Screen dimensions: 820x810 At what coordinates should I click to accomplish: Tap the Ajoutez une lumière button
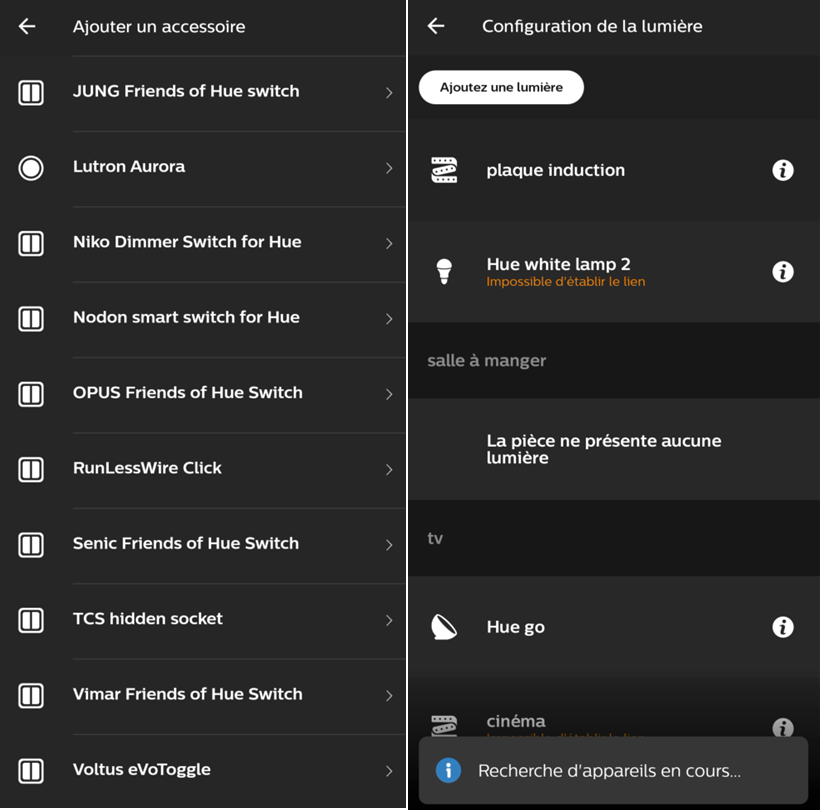(x=501, y=87)
